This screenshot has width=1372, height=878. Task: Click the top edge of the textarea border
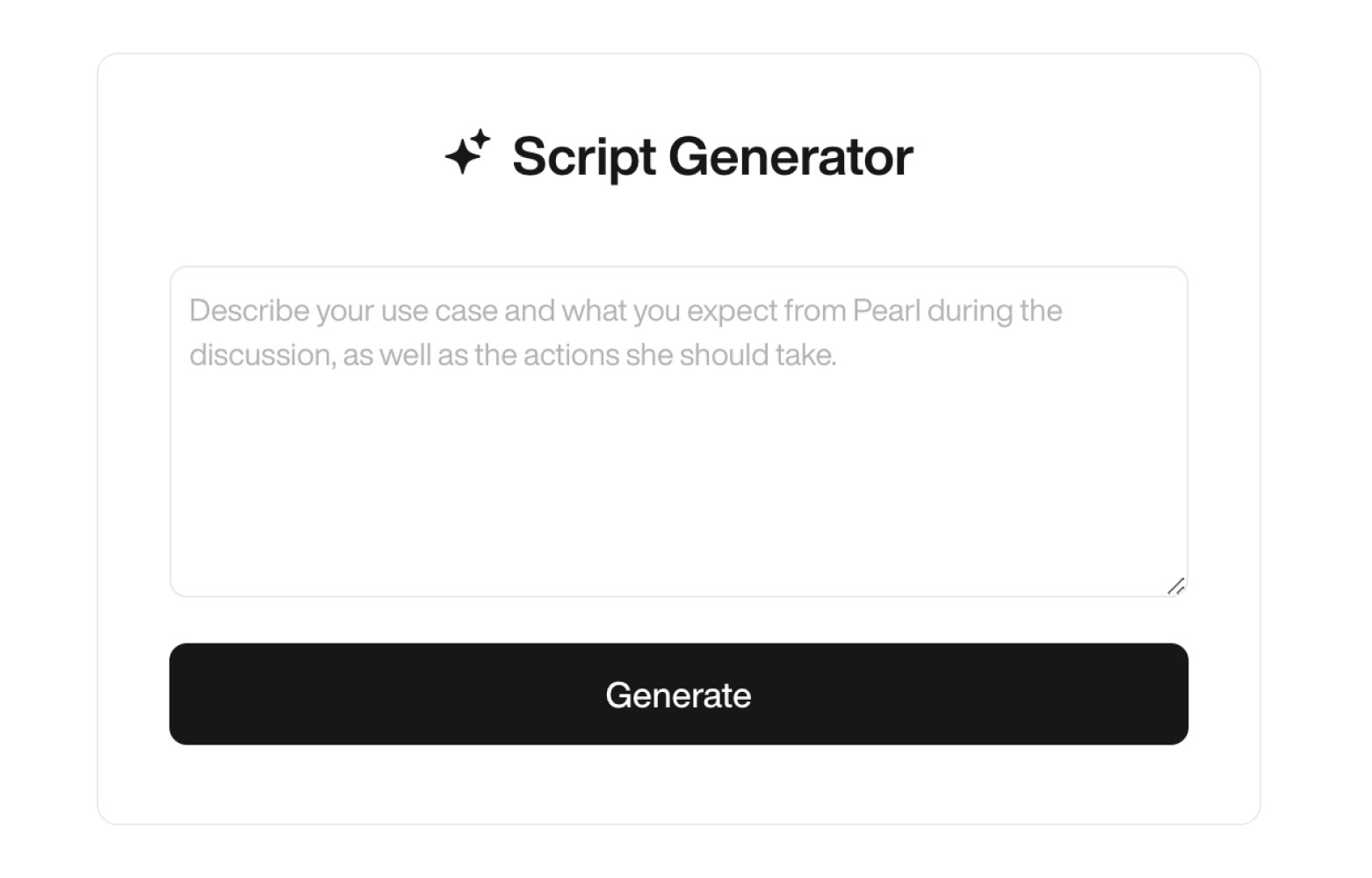(677, 268)
